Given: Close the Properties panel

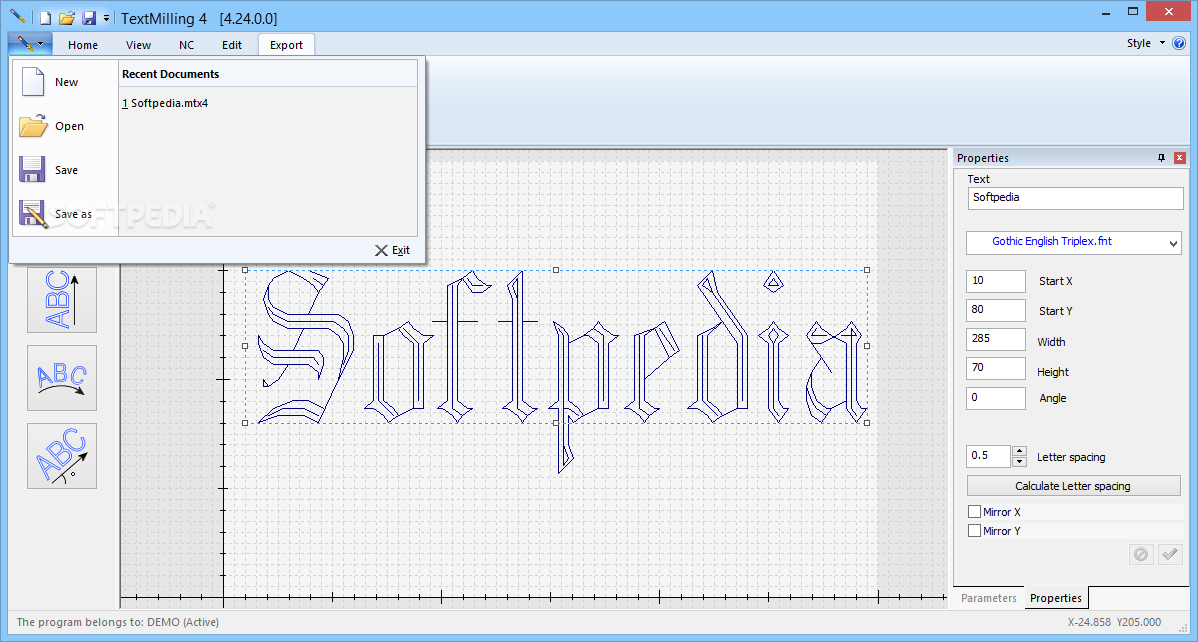Looking at the screenshot, I should pos(1180,157).
